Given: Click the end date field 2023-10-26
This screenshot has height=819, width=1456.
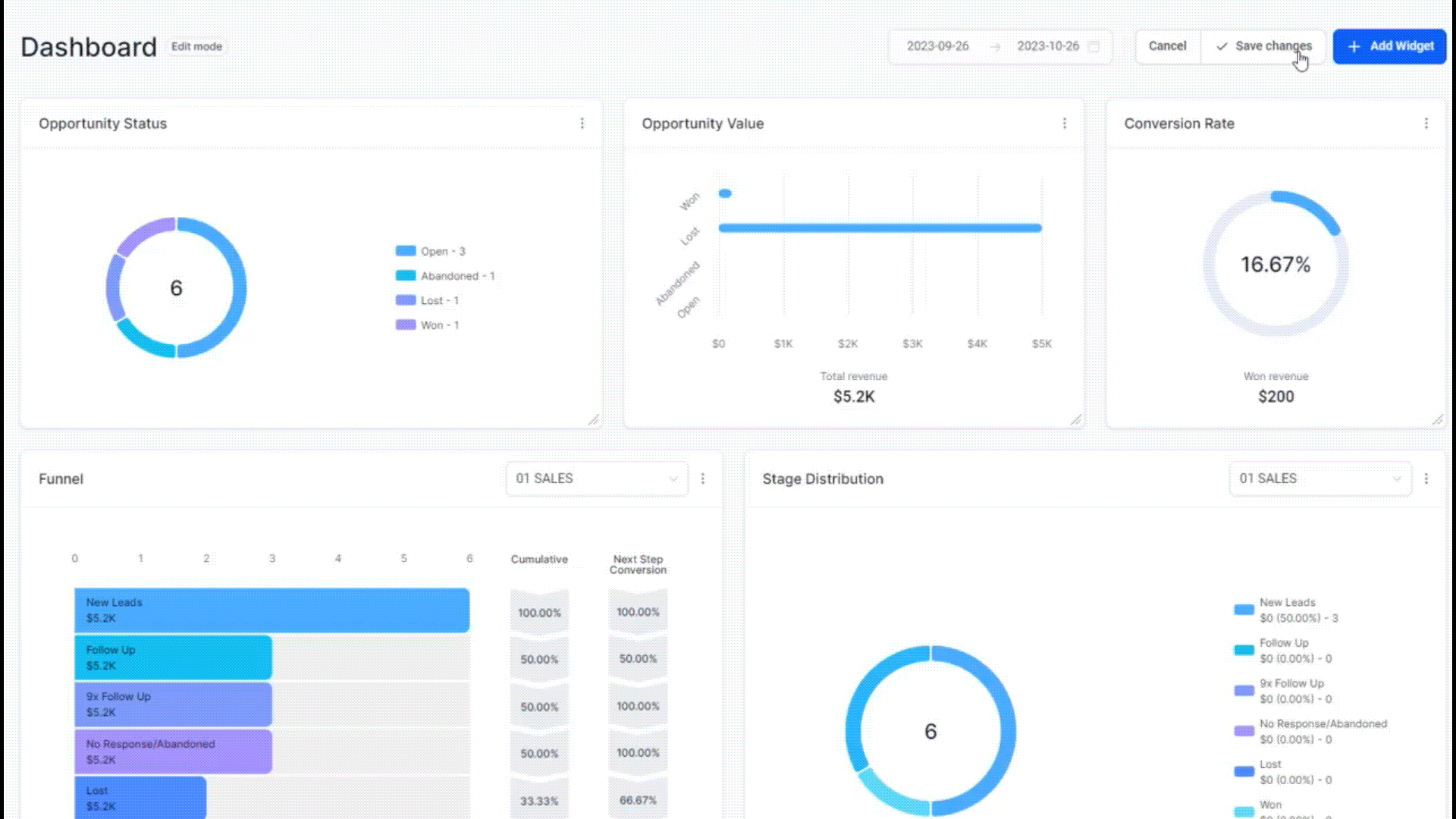Looking at the screenshot, I should tap(1047, 46).
